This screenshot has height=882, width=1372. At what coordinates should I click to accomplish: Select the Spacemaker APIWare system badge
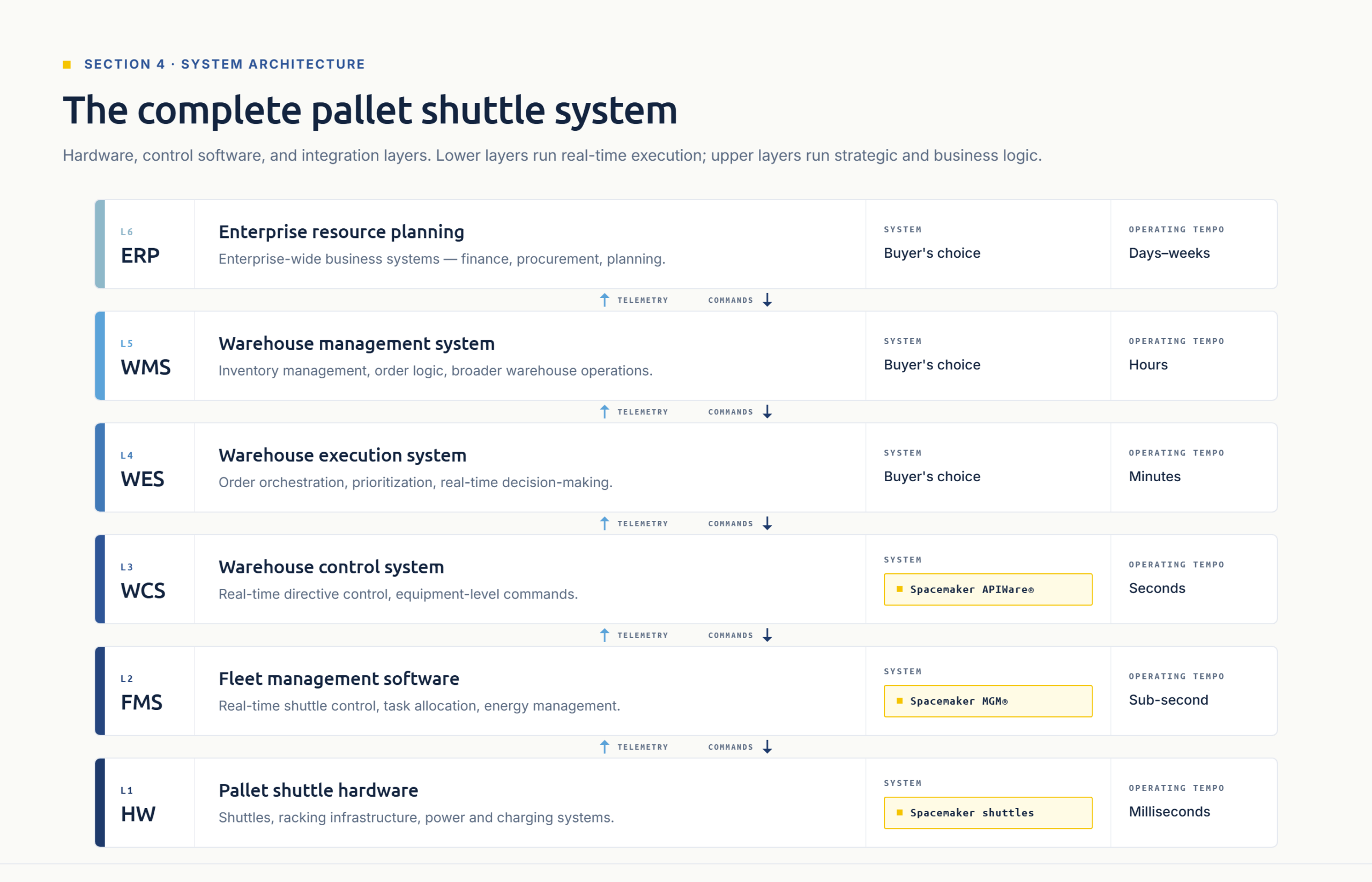point(988,589)
